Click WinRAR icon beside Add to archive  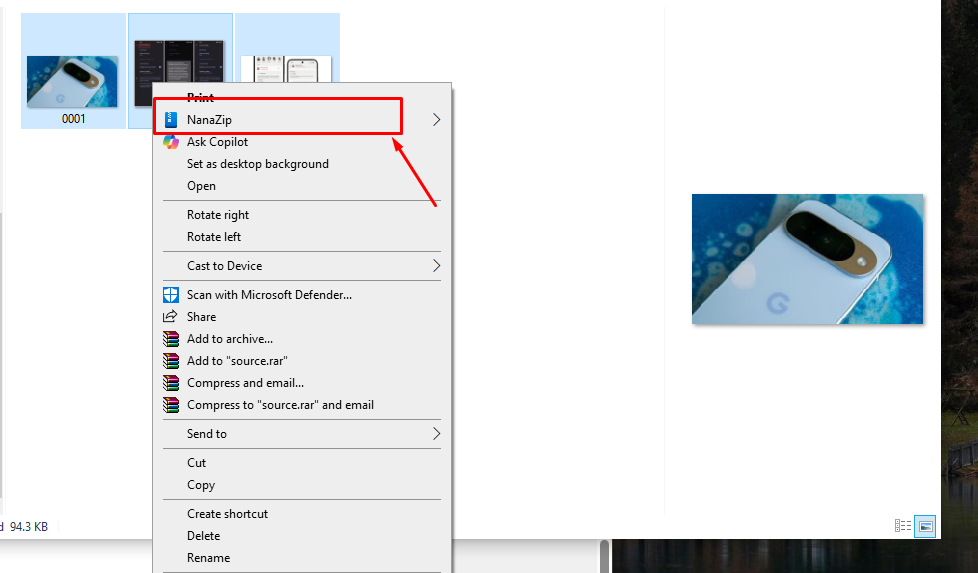(170, 339)
